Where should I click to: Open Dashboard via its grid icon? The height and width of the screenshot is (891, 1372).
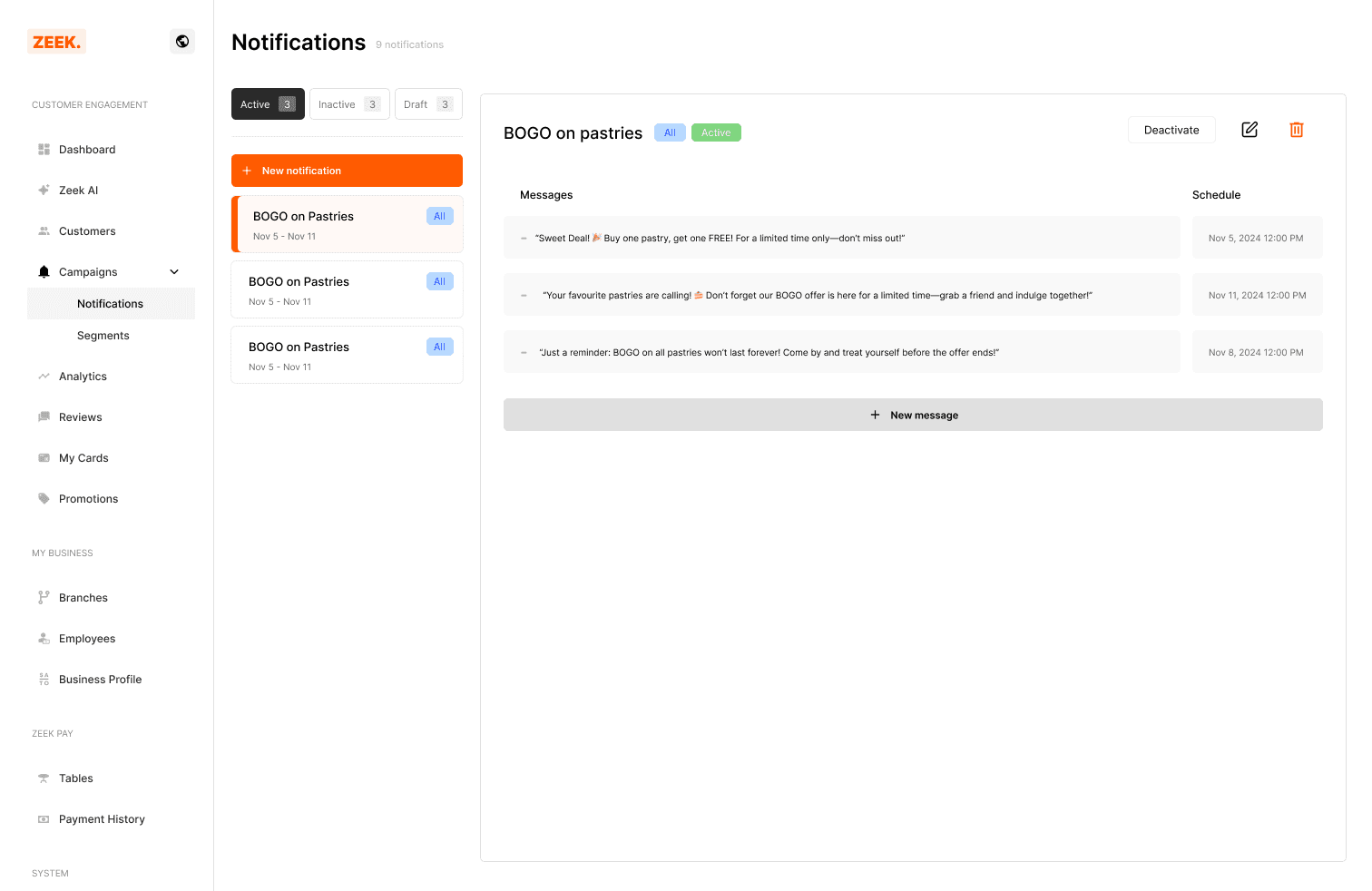44,150
